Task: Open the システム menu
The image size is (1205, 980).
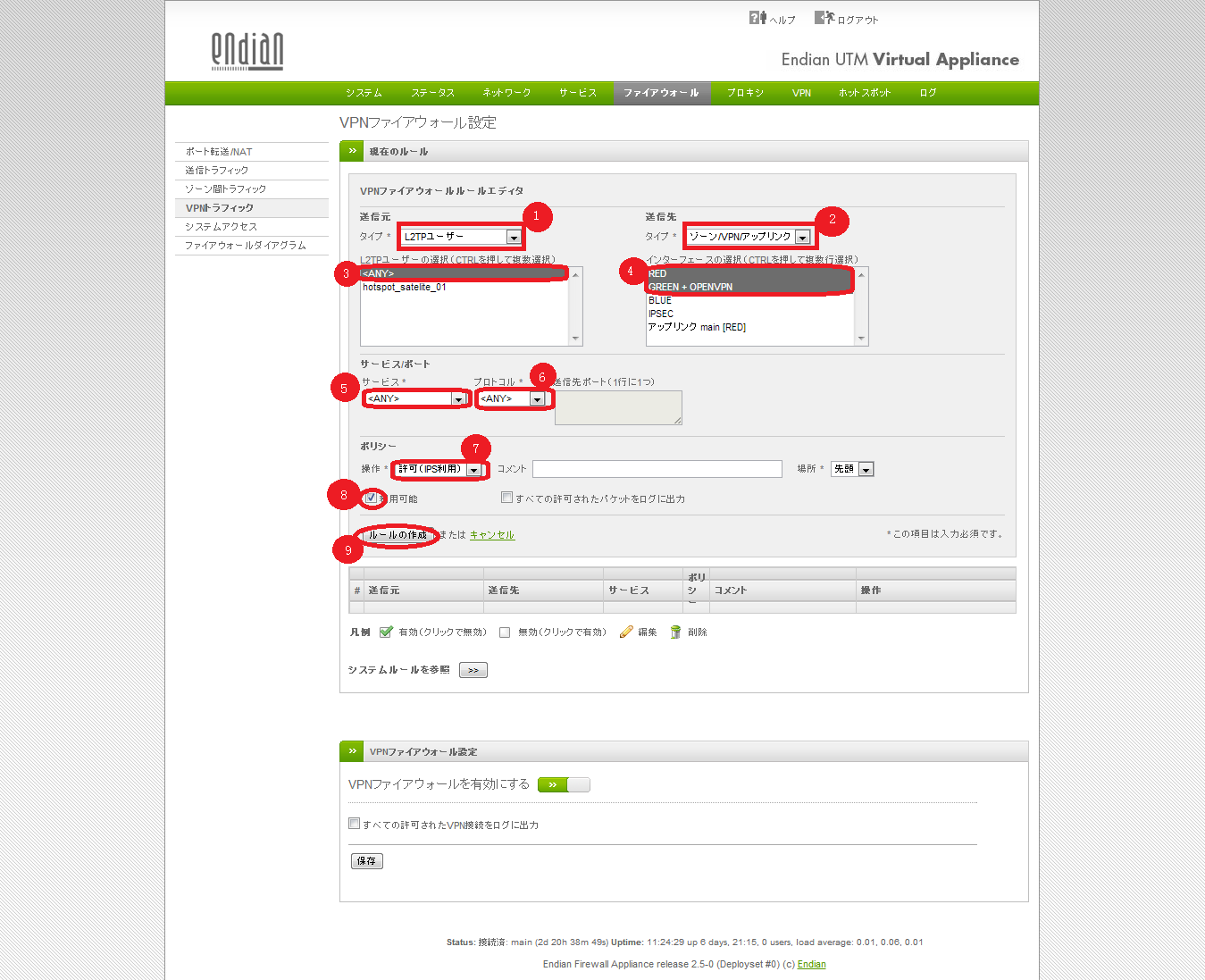Action: 364,93
